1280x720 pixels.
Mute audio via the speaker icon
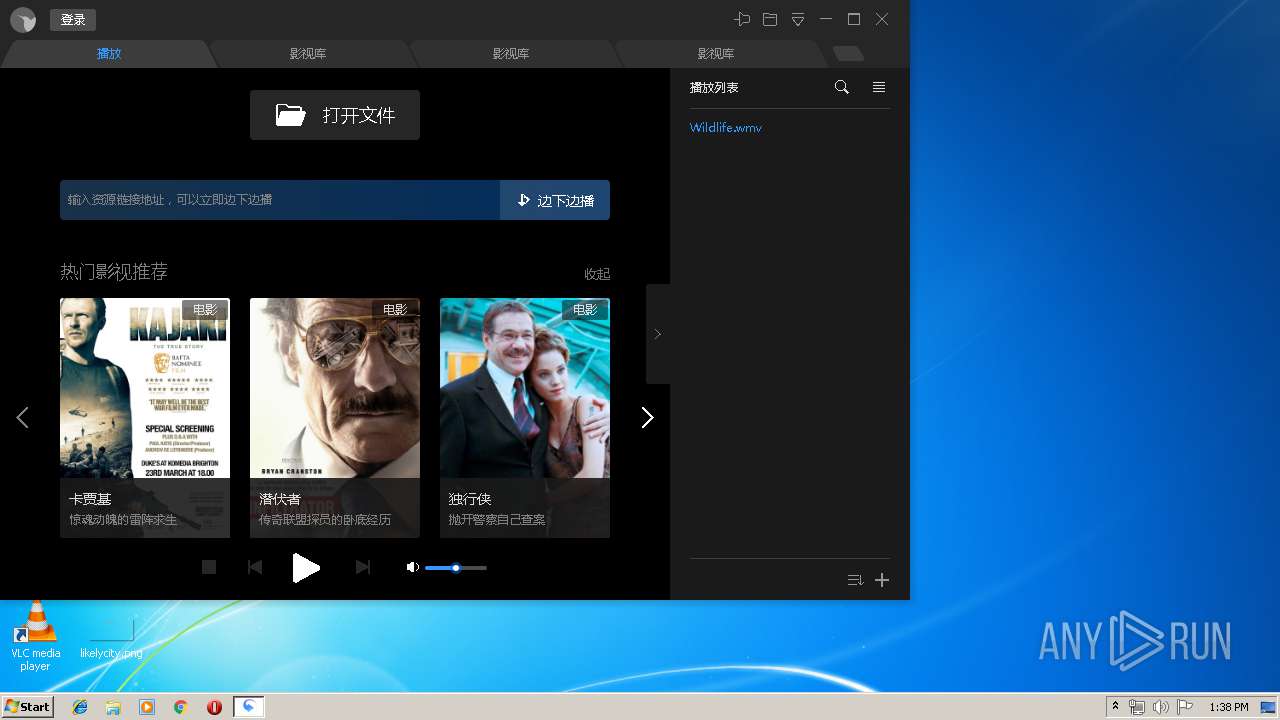click(412, 567)
